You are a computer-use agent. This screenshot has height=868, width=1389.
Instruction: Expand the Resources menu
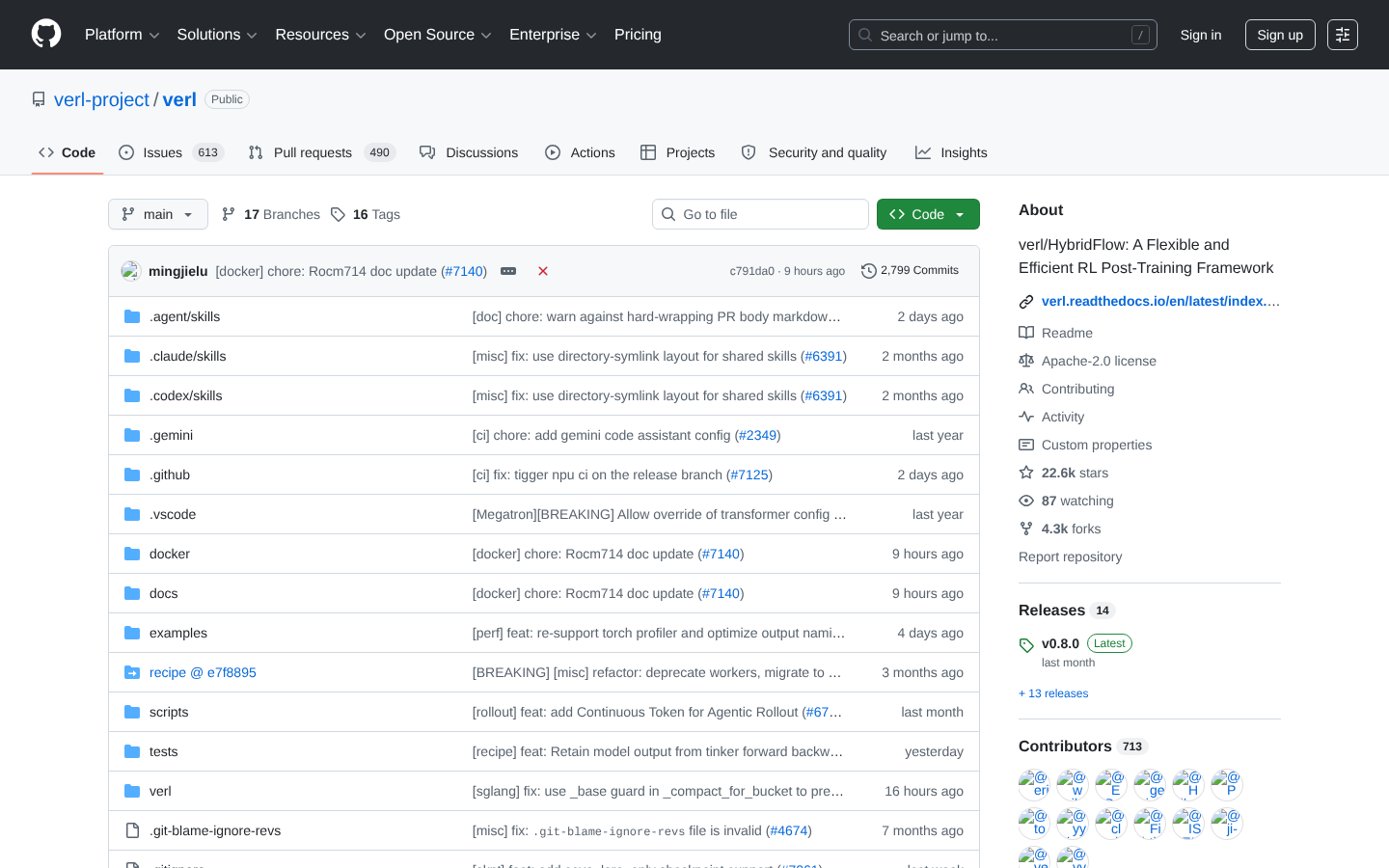click(320, 35)
